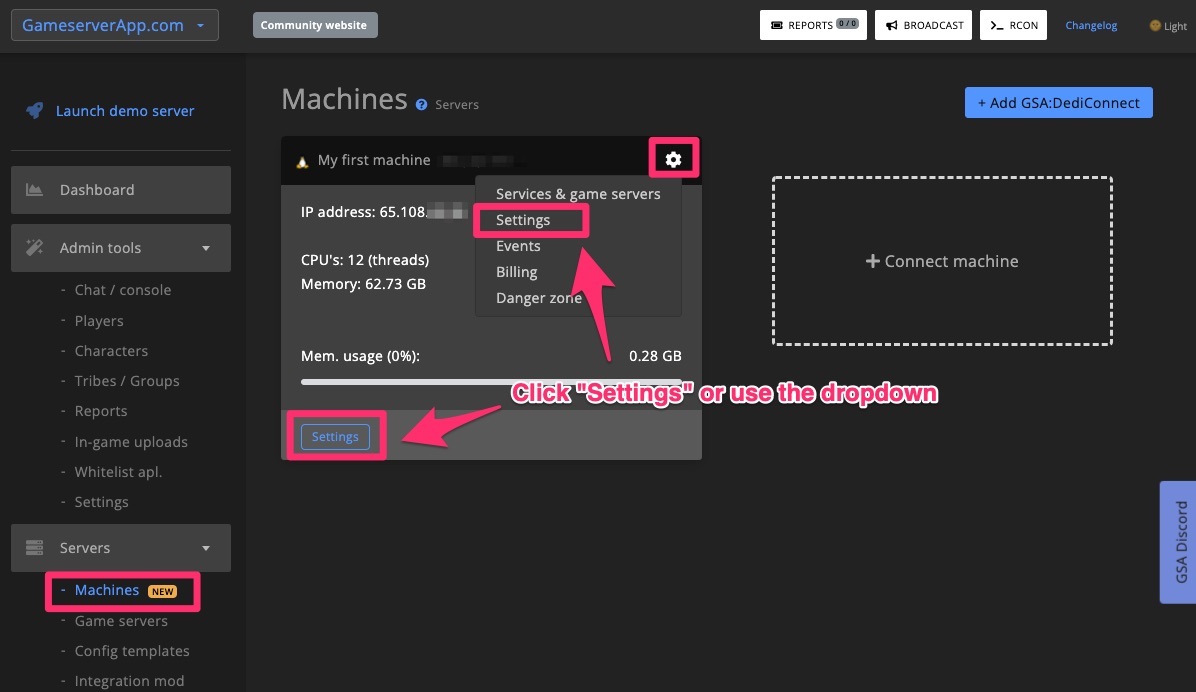Open Danger zone from the dropdown

tap(539, 298)
